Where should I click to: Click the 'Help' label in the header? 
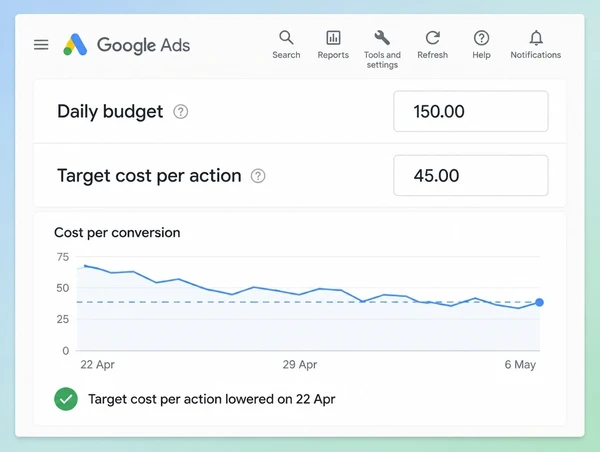pos(481,55)
